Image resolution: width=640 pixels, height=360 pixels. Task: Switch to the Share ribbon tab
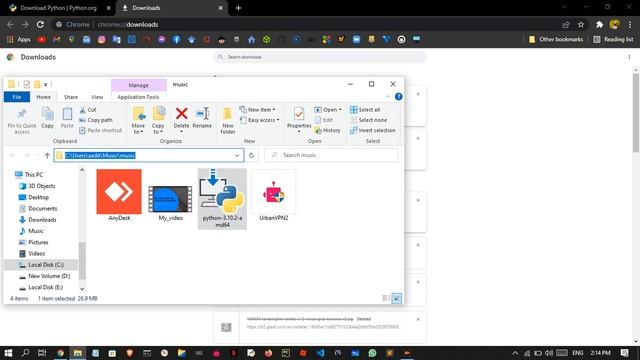(x=71, y=97)
